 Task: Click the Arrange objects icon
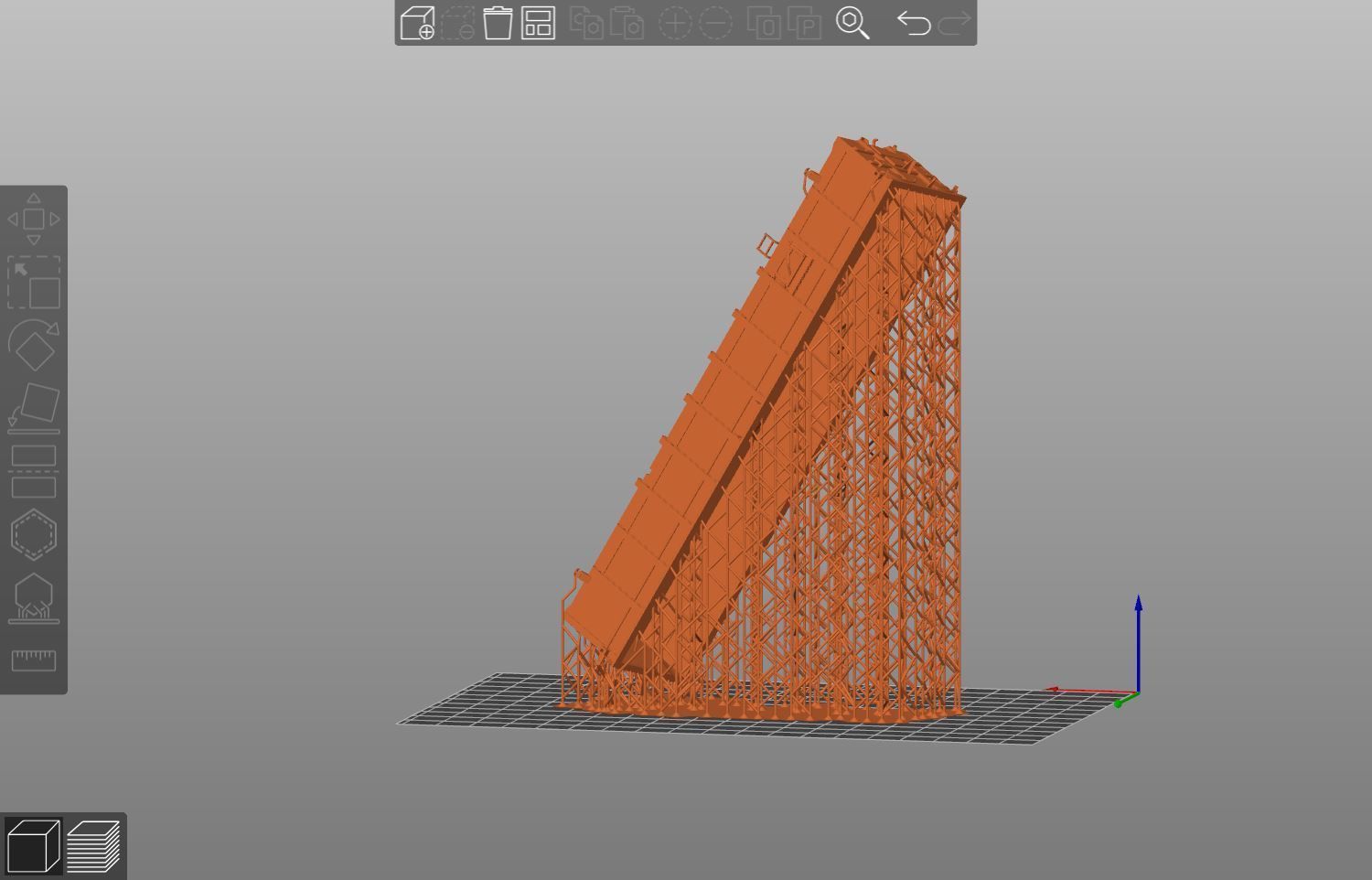(538, 23)
